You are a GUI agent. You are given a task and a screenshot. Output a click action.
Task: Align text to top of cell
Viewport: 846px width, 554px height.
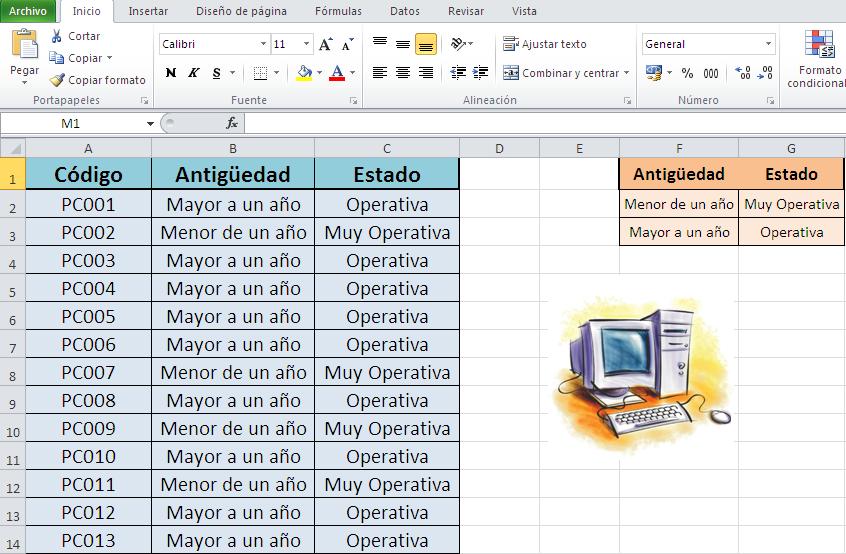click(380, 44)
